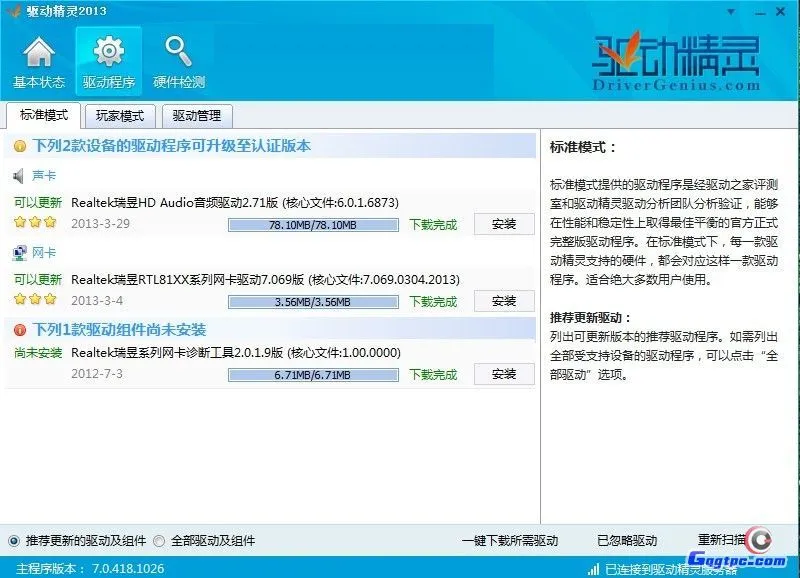Click 一键下载所需驱动 at the bottom
This screenshot has width=800, height=578.
[512, 540]
